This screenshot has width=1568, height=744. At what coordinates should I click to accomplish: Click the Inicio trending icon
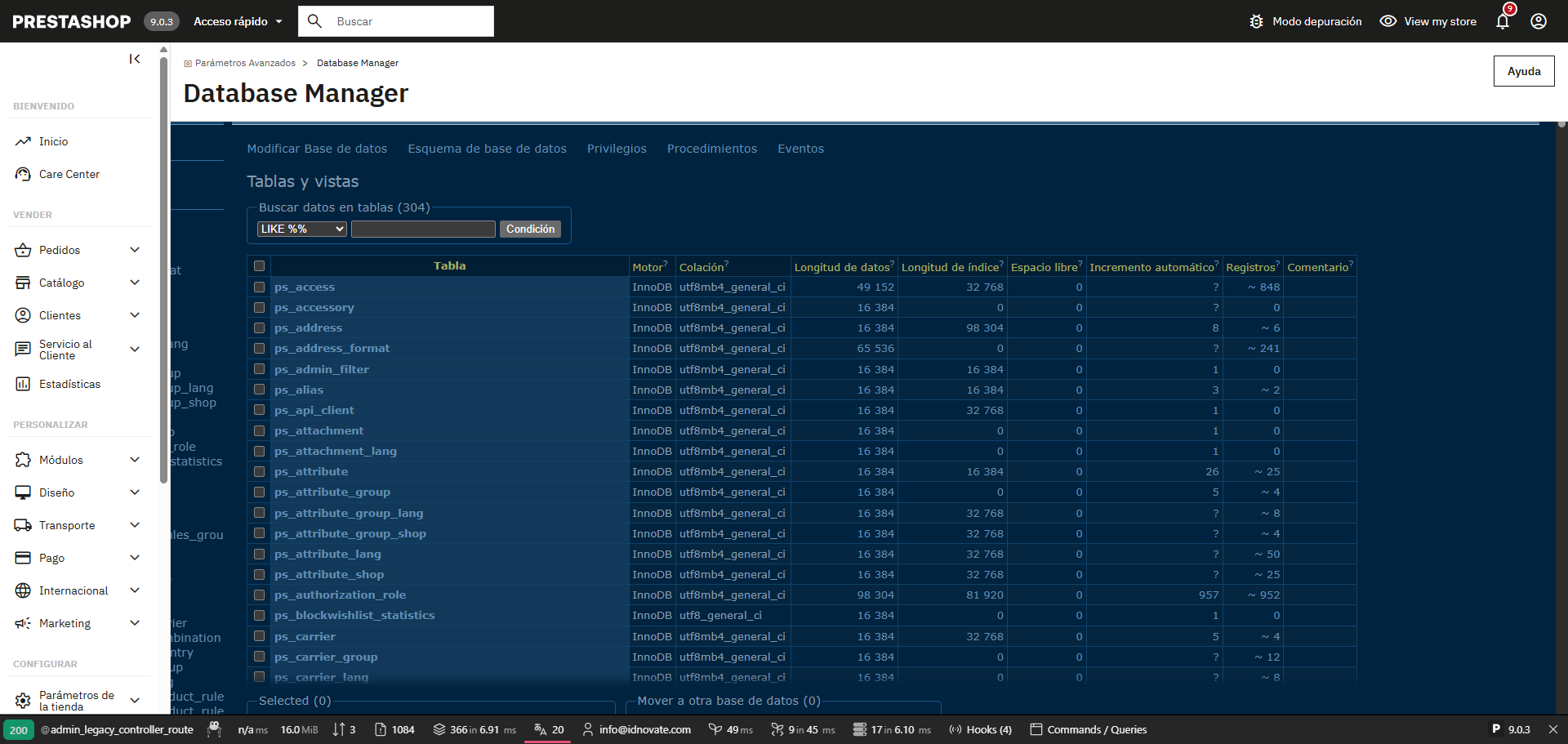tap(23, 141)
